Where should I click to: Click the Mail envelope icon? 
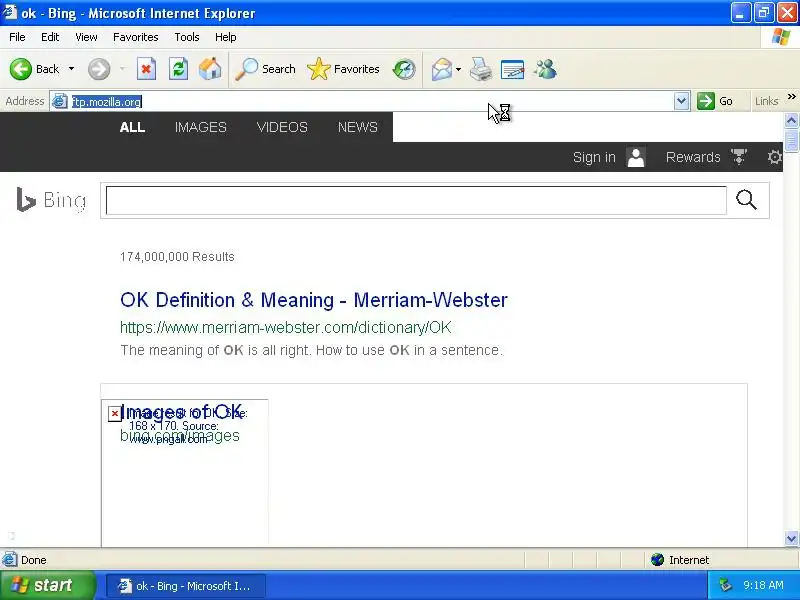[441, 69]
